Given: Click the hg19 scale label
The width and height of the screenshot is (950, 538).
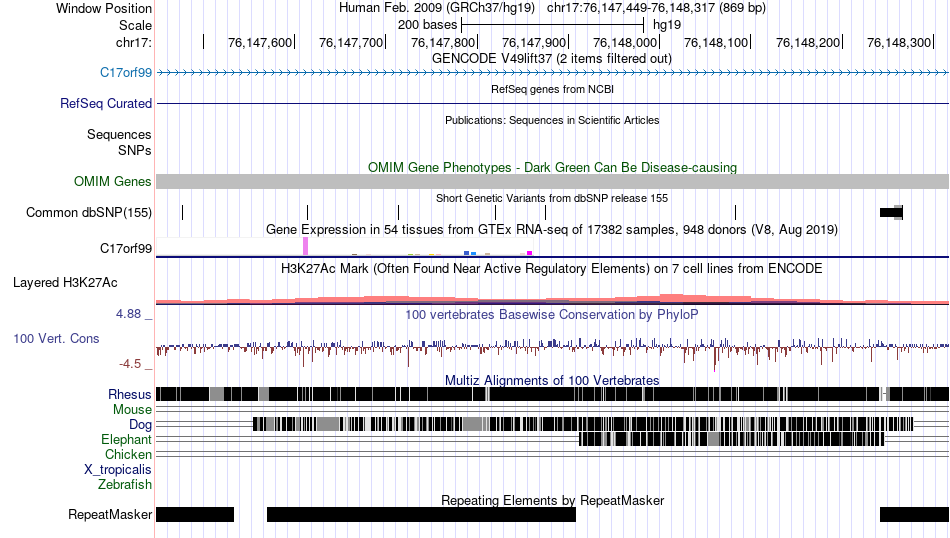Looking at the screenshot, I should (x=667, y=25).
